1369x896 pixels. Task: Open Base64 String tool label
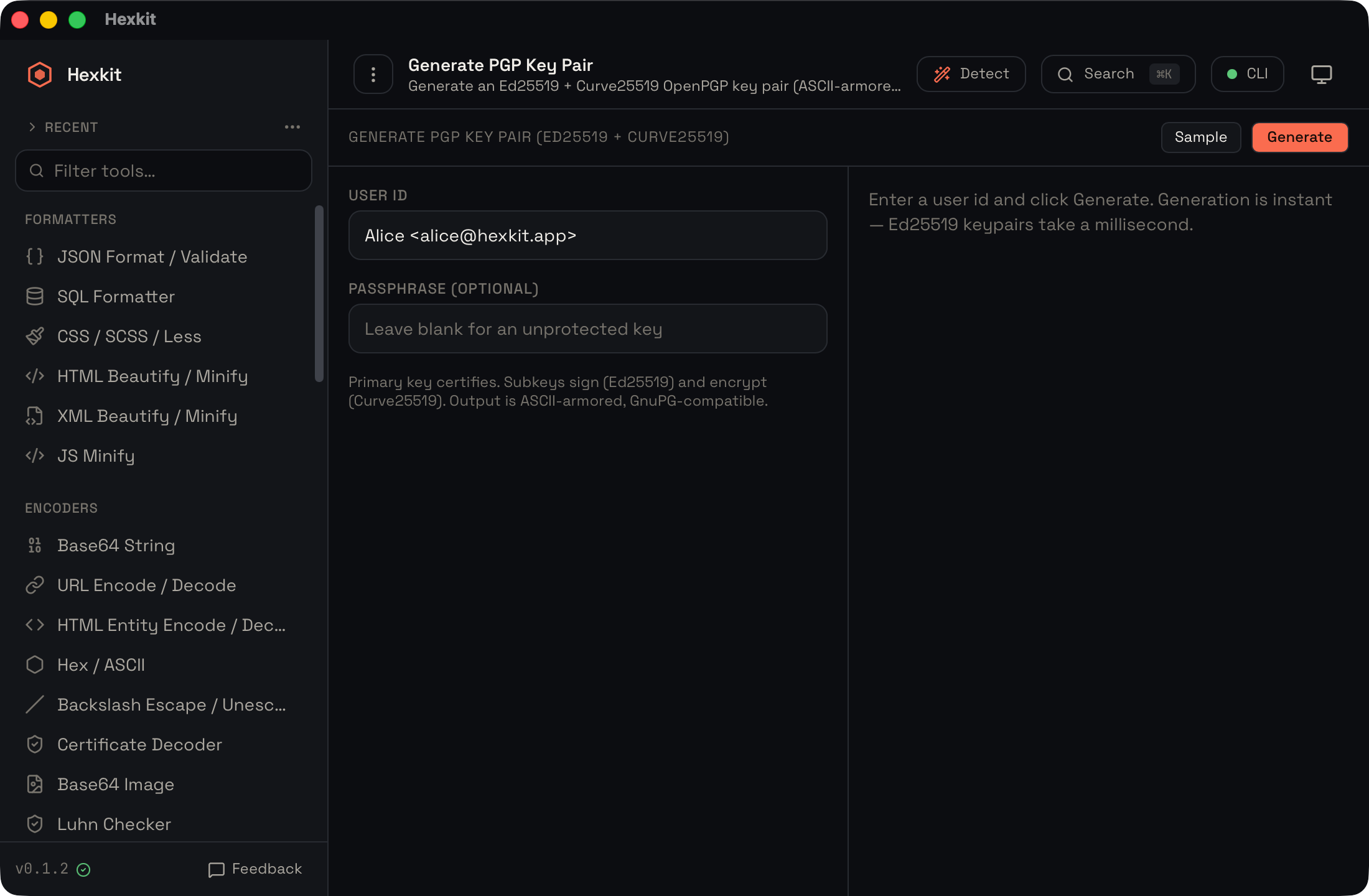[116, 545]
